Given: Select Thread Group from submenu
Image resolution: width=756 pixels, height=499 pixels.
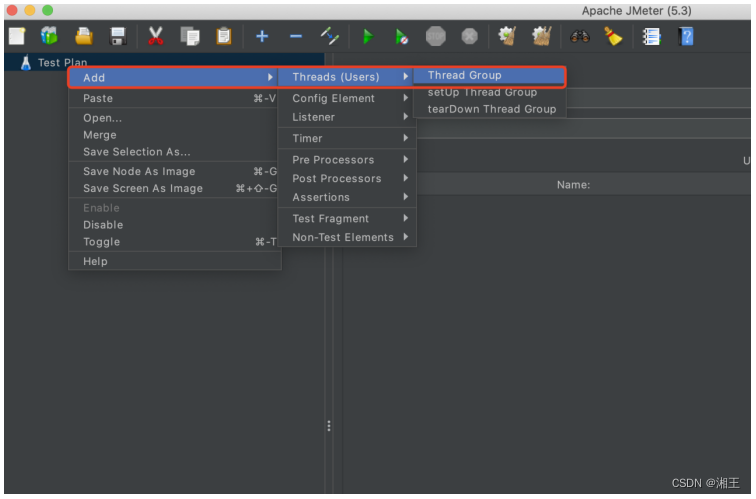Looking at the screenshot, I should (x=489, y=76).
